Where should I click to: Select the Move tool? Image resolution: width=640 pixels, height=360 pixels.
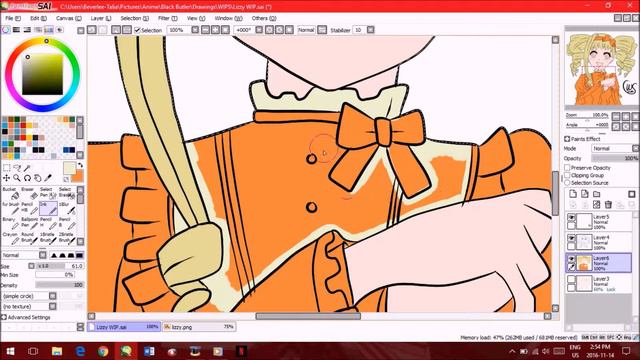[x=7, y=178]
